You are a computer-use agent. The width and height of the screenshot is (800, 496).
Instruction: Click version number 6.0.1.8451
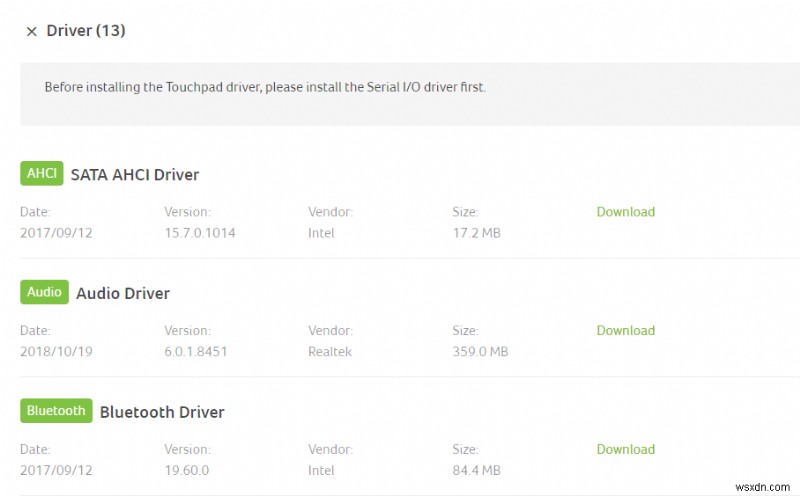click(194, 352)
